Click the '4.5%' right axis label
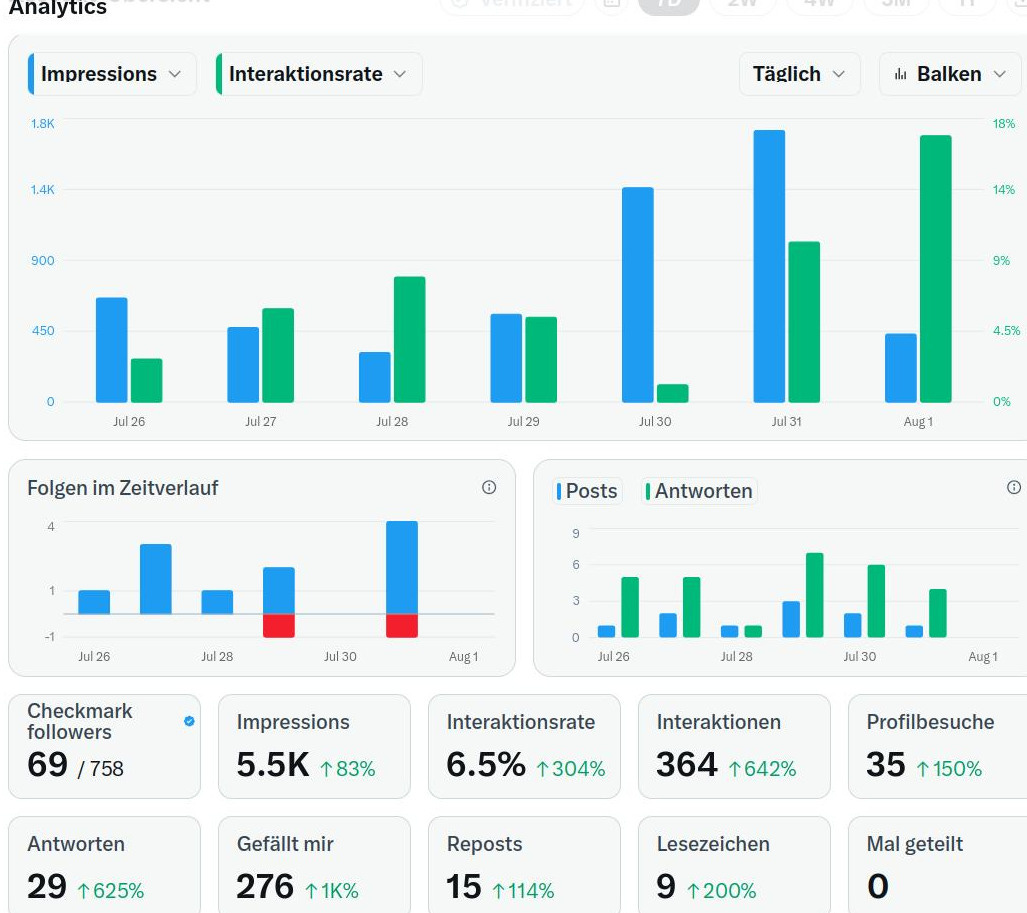The height and width of the screenshot is (913, 1027). pyautogui.click(x=1006, y=331)
